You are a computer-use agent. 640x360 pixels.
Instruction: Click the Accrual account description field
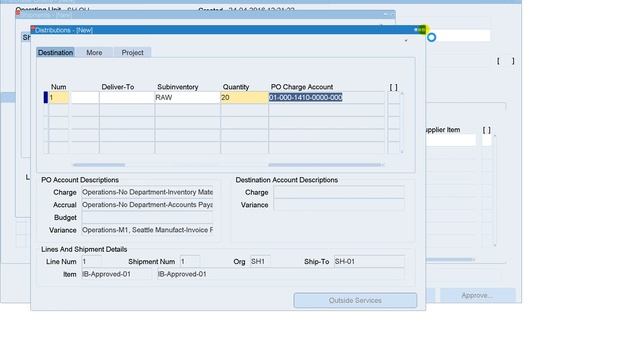click(x=147, y=204)
